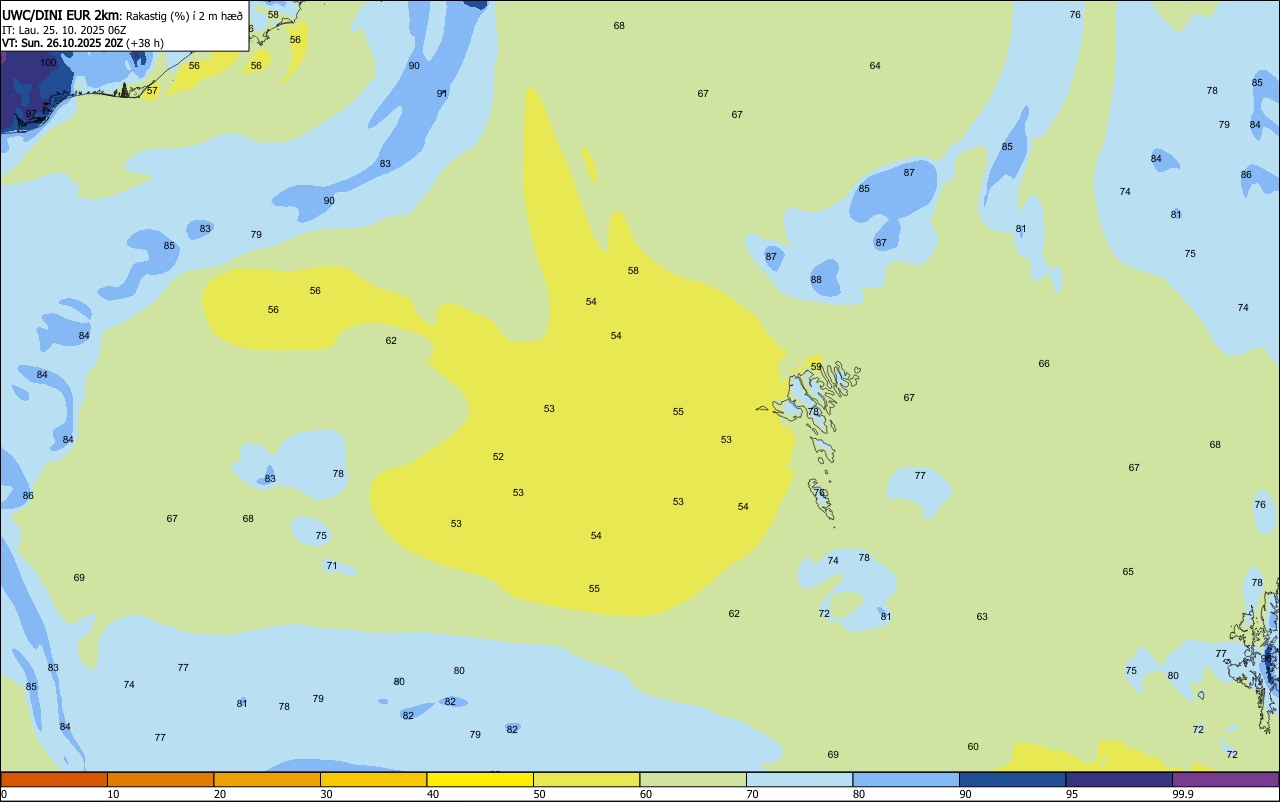Screen dimensions: 1280x802
Task: Click the '52' humidity value in yellow area
Action: pos(498,456)
